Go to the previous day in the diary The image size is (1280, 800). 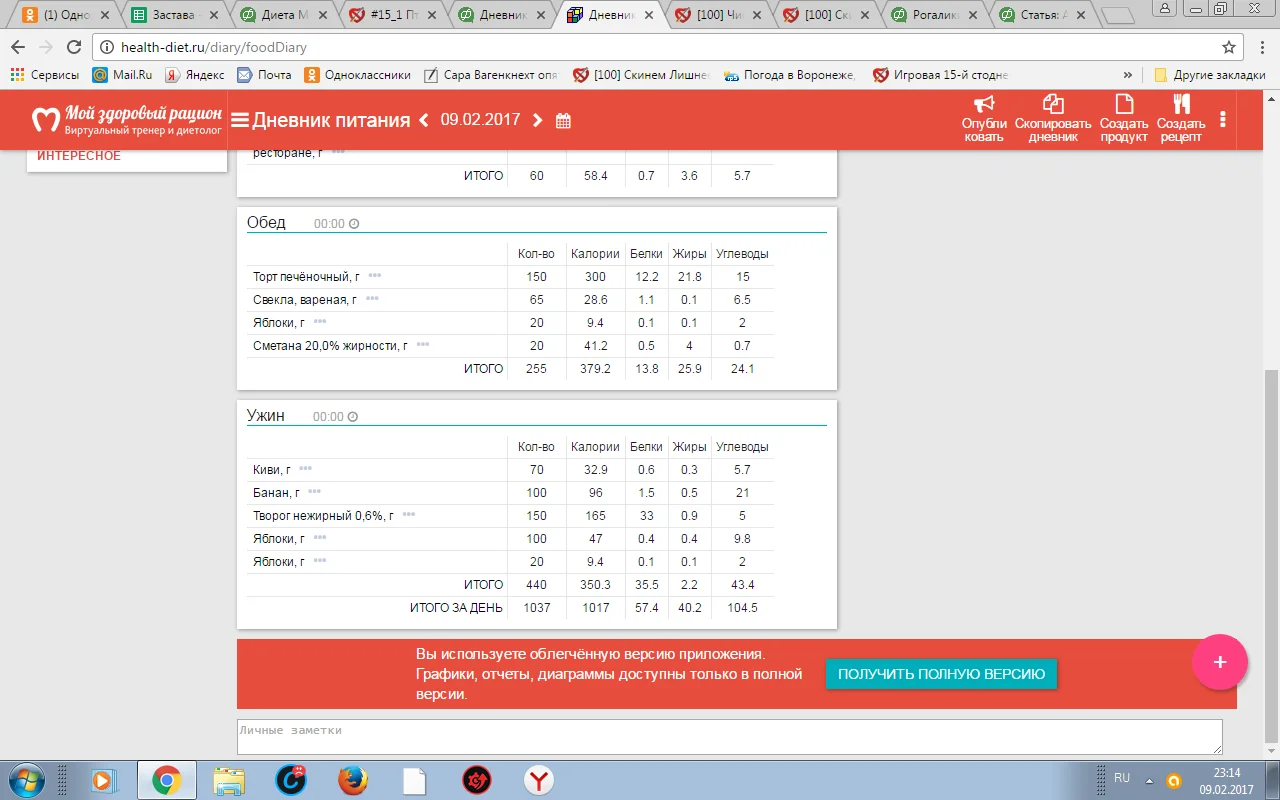[x=424, y=120]
